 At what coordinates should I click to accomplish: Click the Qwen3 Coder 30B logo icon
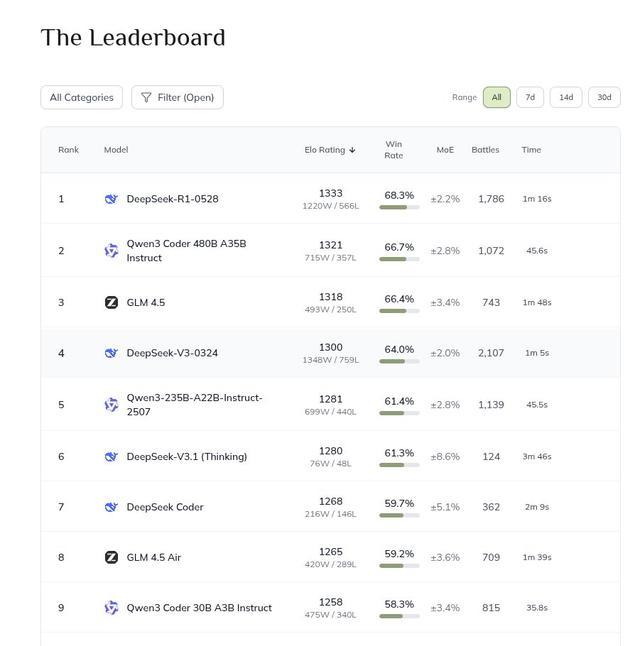[111, 608]
